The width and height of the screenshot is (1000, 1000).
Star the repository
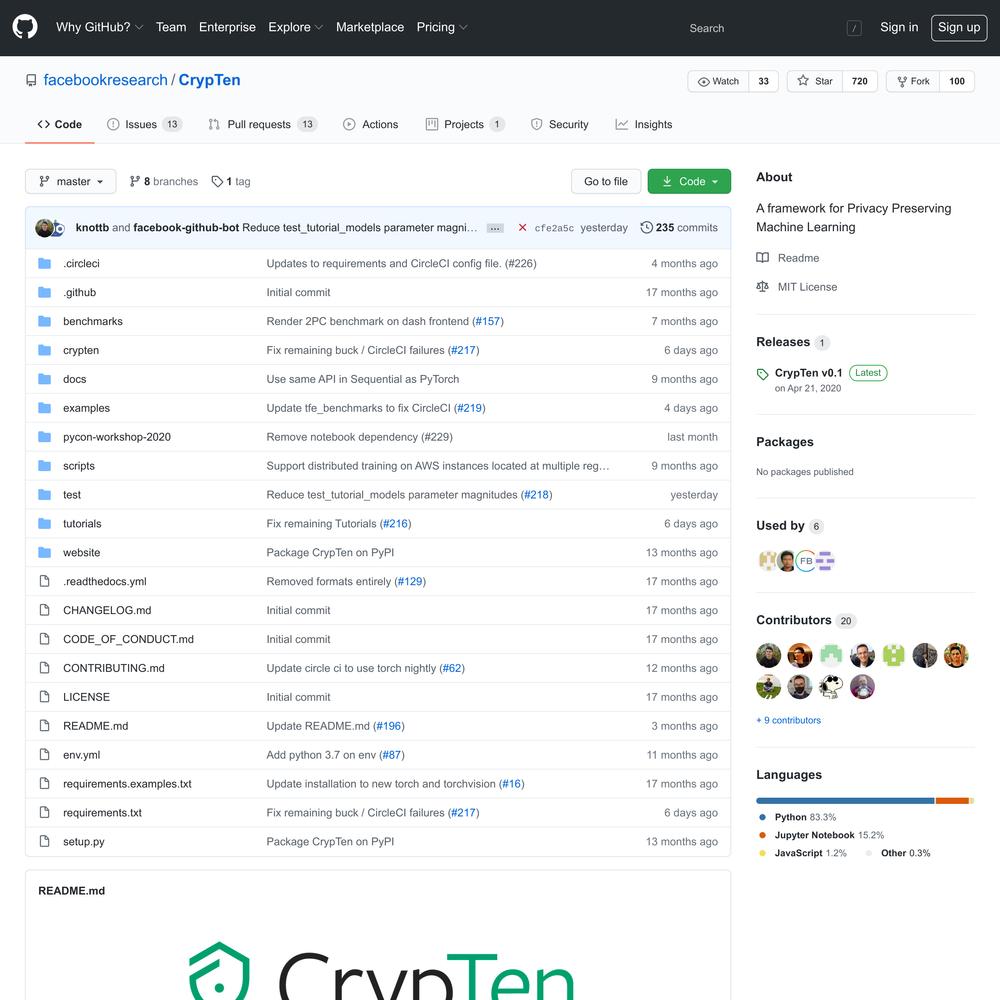pyautogui.click(x=815, y=82)
